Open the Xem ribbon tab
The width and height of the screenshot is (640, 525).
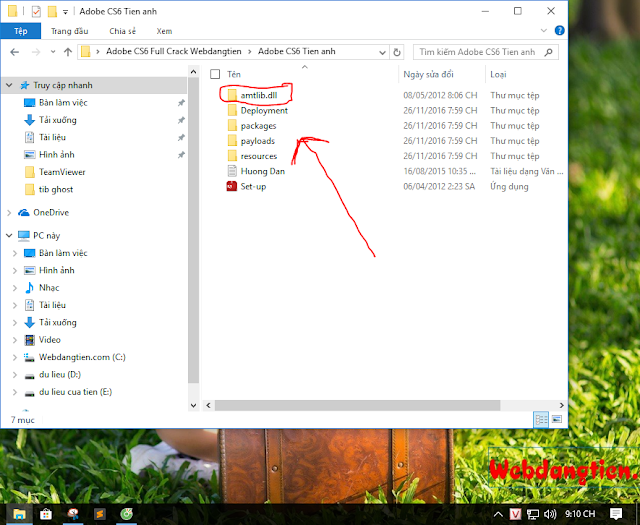tap(164, 31)
